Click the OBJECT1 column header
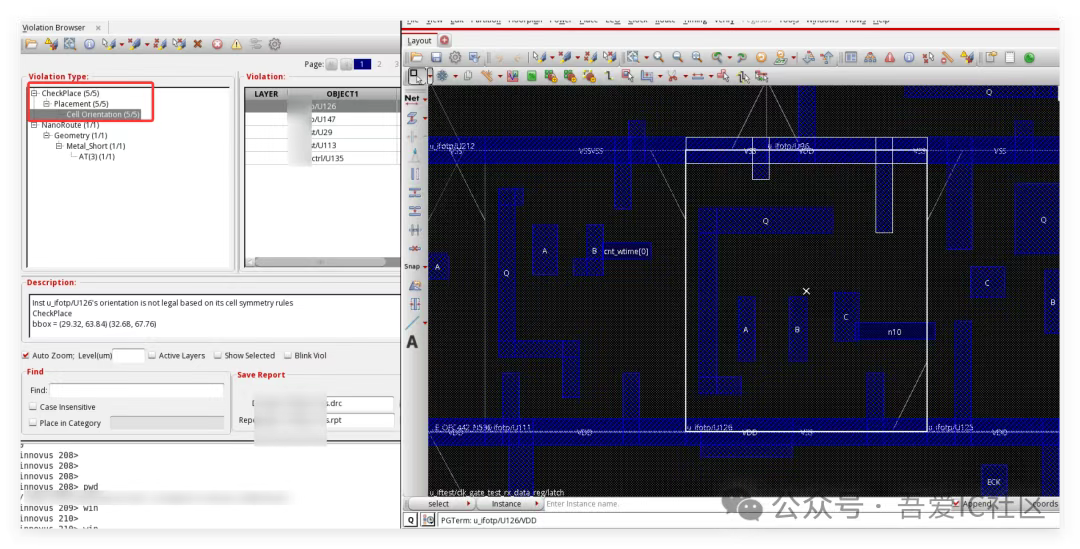Viewport: 1080px width, 549px height. pos(342,94)
